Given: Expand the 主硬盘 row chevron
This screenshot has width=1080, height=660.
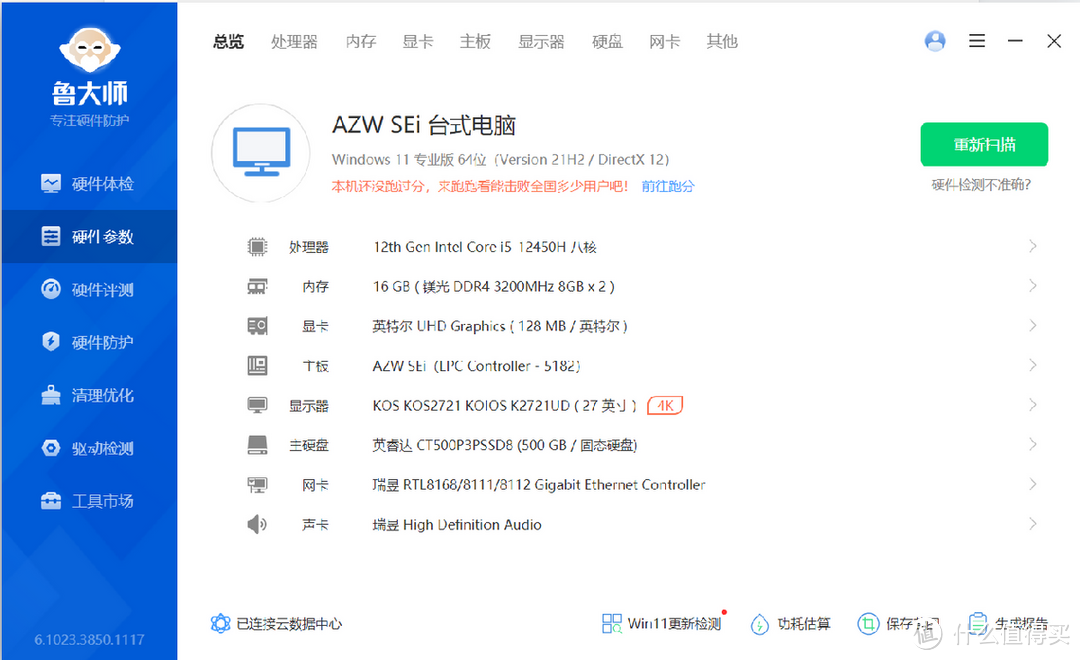Looking at the screenshot, I should coord(1032,444).
